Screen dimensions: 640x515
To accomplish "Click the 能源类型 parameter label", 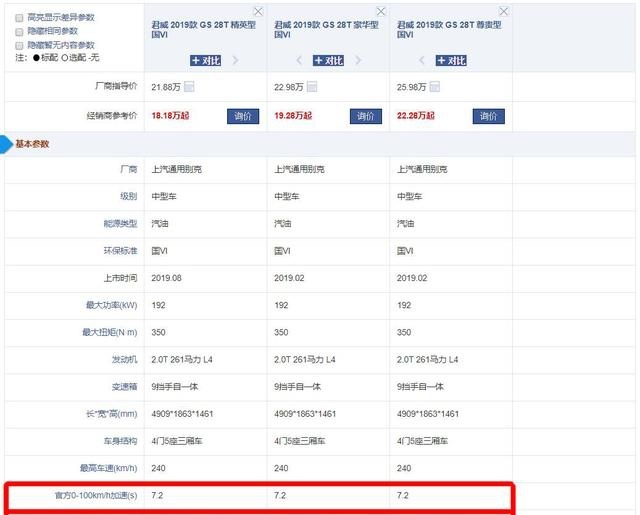I will pyautogui.click(x=120, y=224).
